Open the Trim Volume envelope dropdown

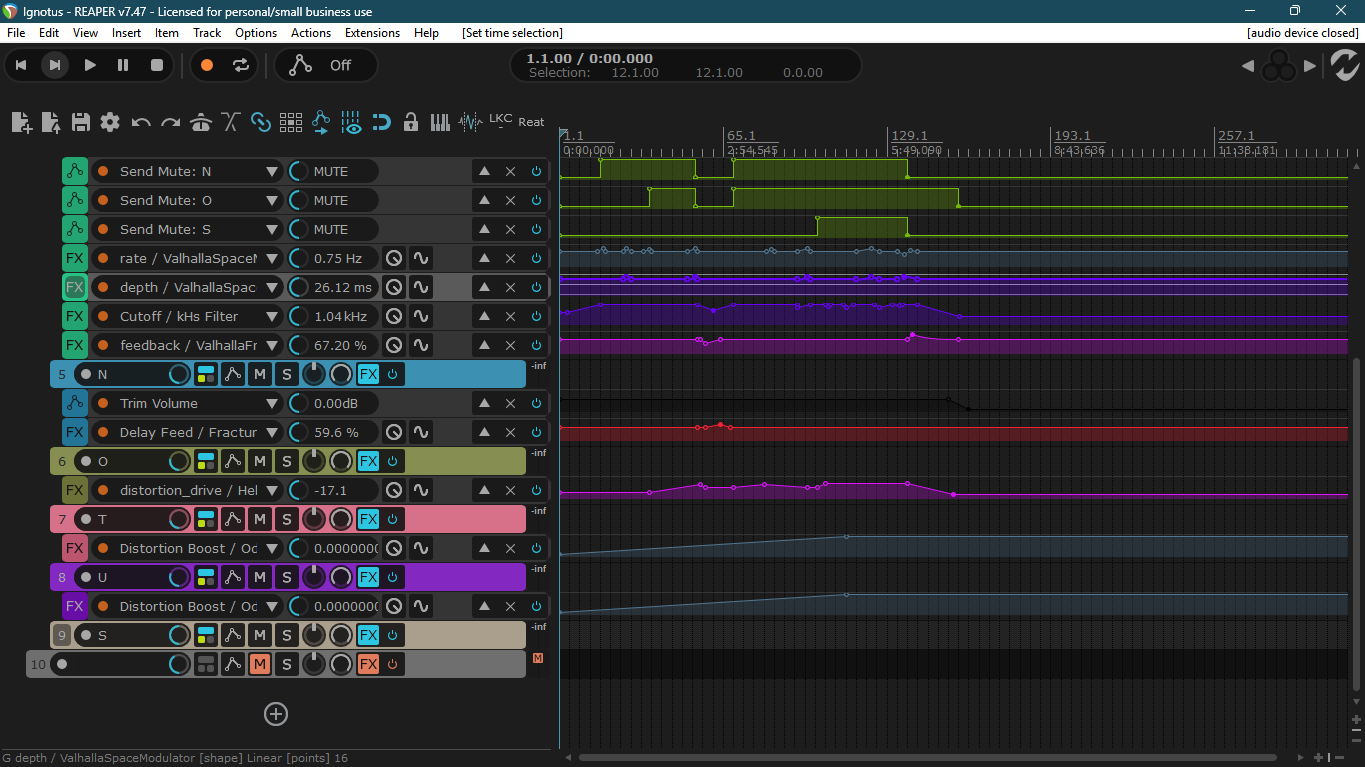pos(271,404)
